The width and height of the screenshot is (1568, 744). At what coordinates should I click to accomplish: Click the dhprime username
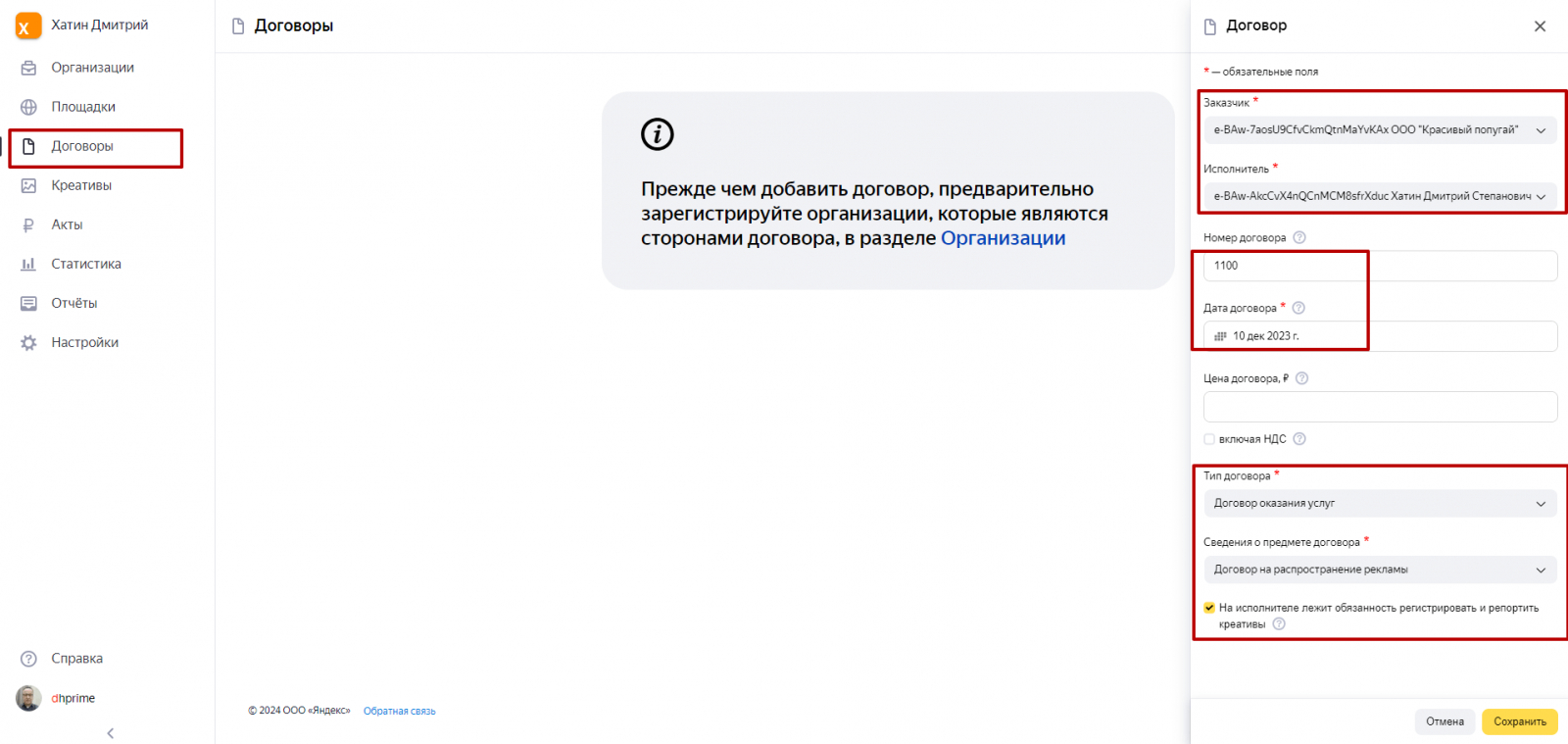click(x=73, y=698)
